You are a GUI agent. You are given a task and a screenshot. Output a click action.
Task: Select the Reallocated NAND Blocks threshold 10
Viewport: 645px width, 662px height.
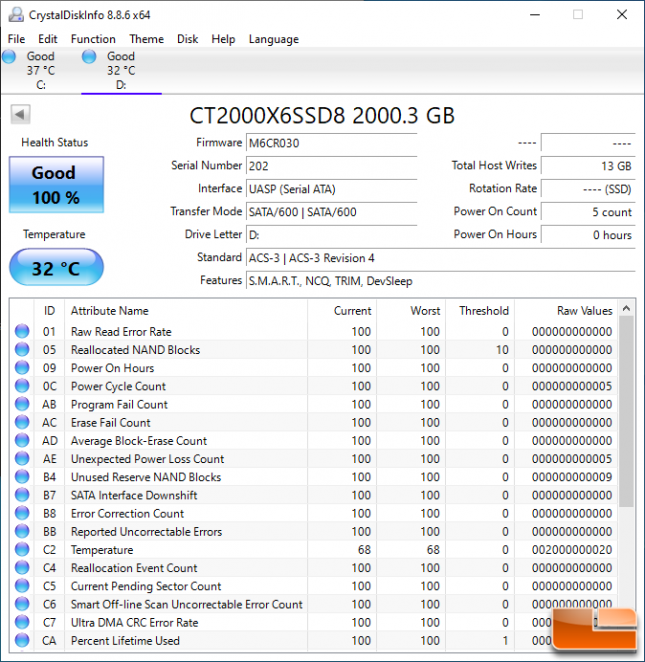[x=502, y=350]
